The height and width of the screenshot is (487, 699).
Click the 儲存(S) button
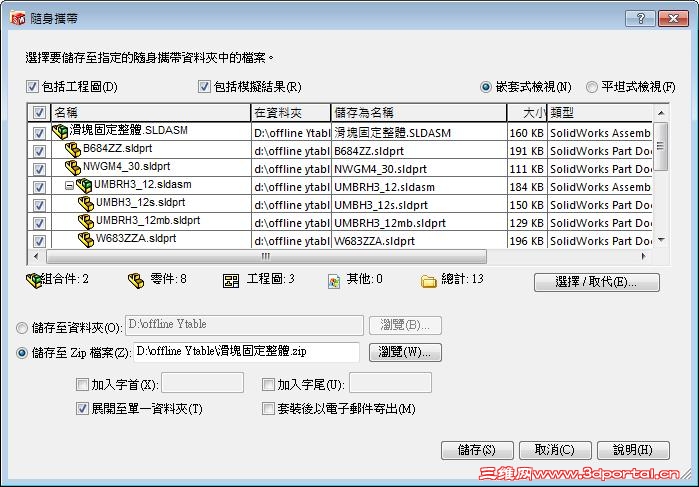click(477, 450)
